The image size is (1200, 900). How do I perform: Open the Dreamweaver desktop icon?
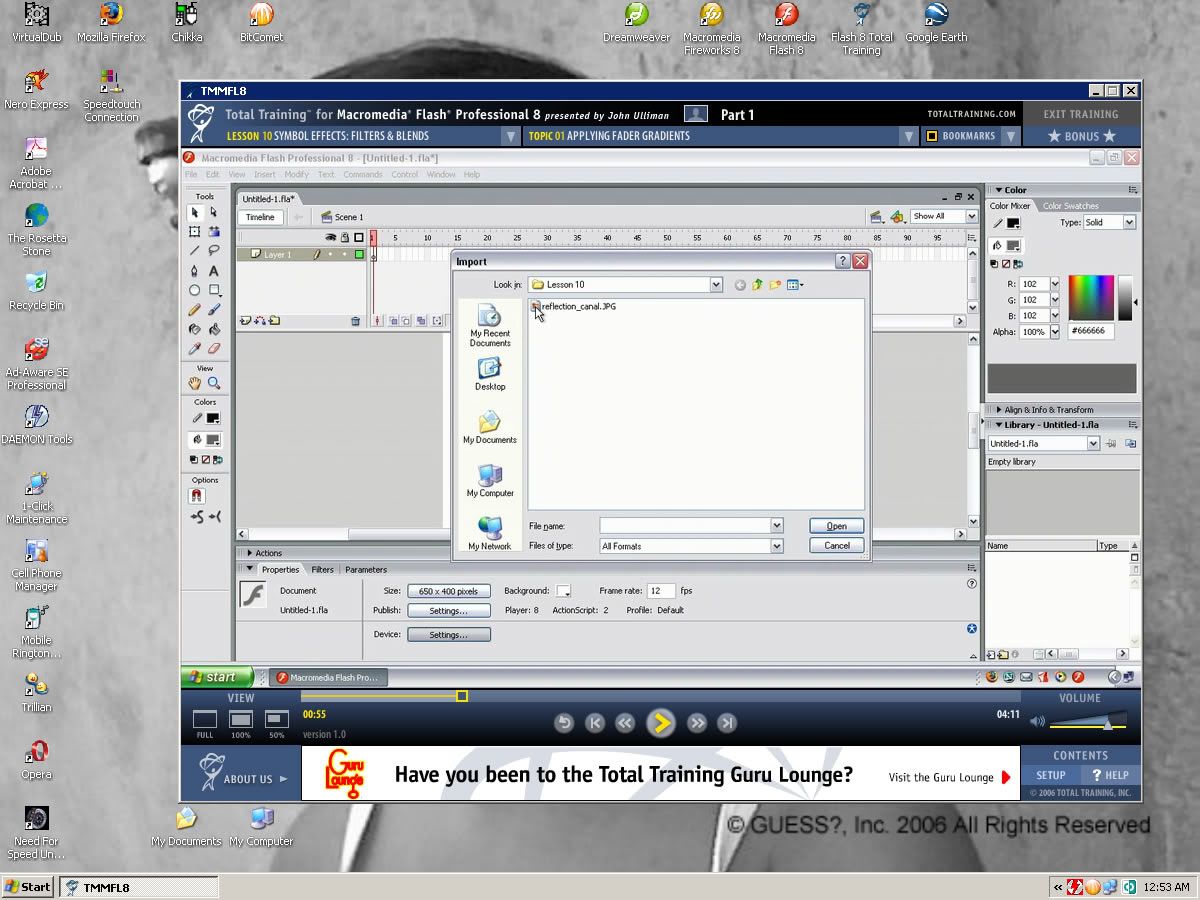pos(636,22)
